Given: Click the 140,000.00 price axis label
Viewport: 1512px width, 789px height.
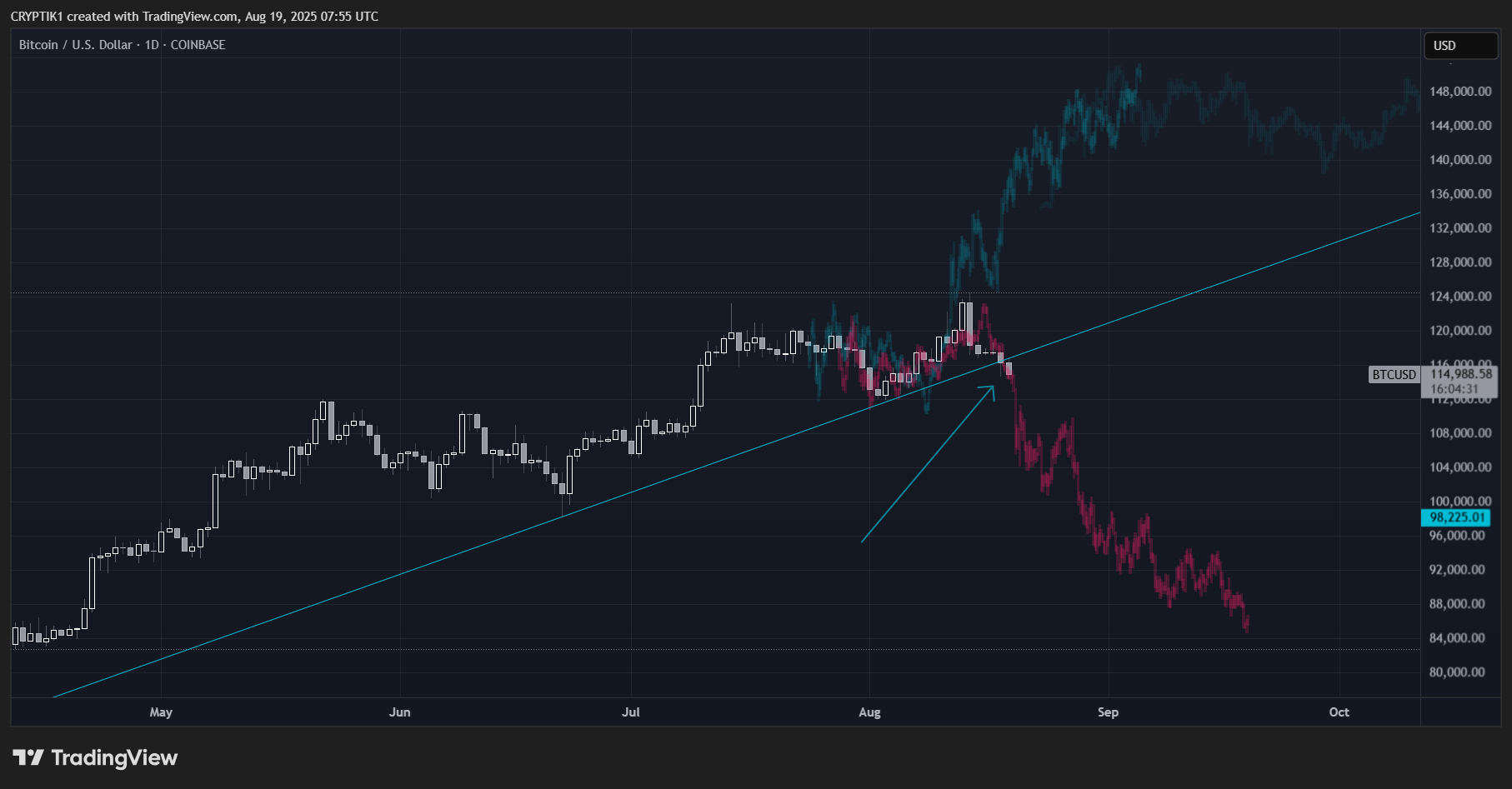Looking at the screenshot, I should tap(1460, 160).
